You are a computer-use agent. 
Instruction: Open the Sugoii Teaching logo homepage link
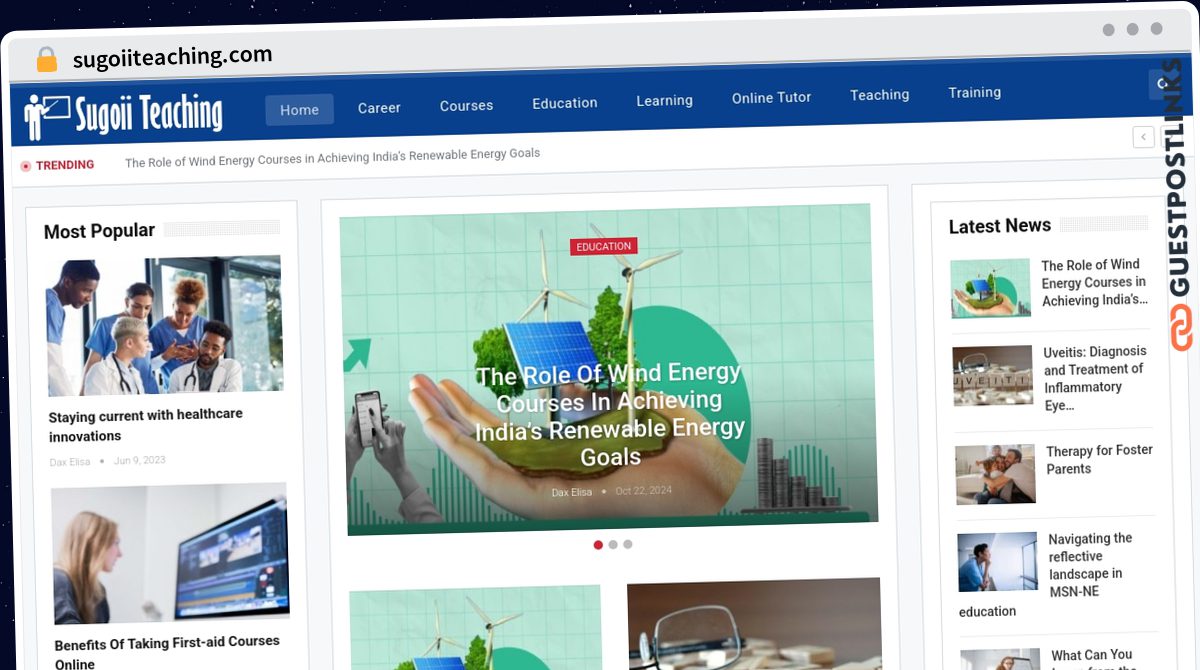point(124,115)
